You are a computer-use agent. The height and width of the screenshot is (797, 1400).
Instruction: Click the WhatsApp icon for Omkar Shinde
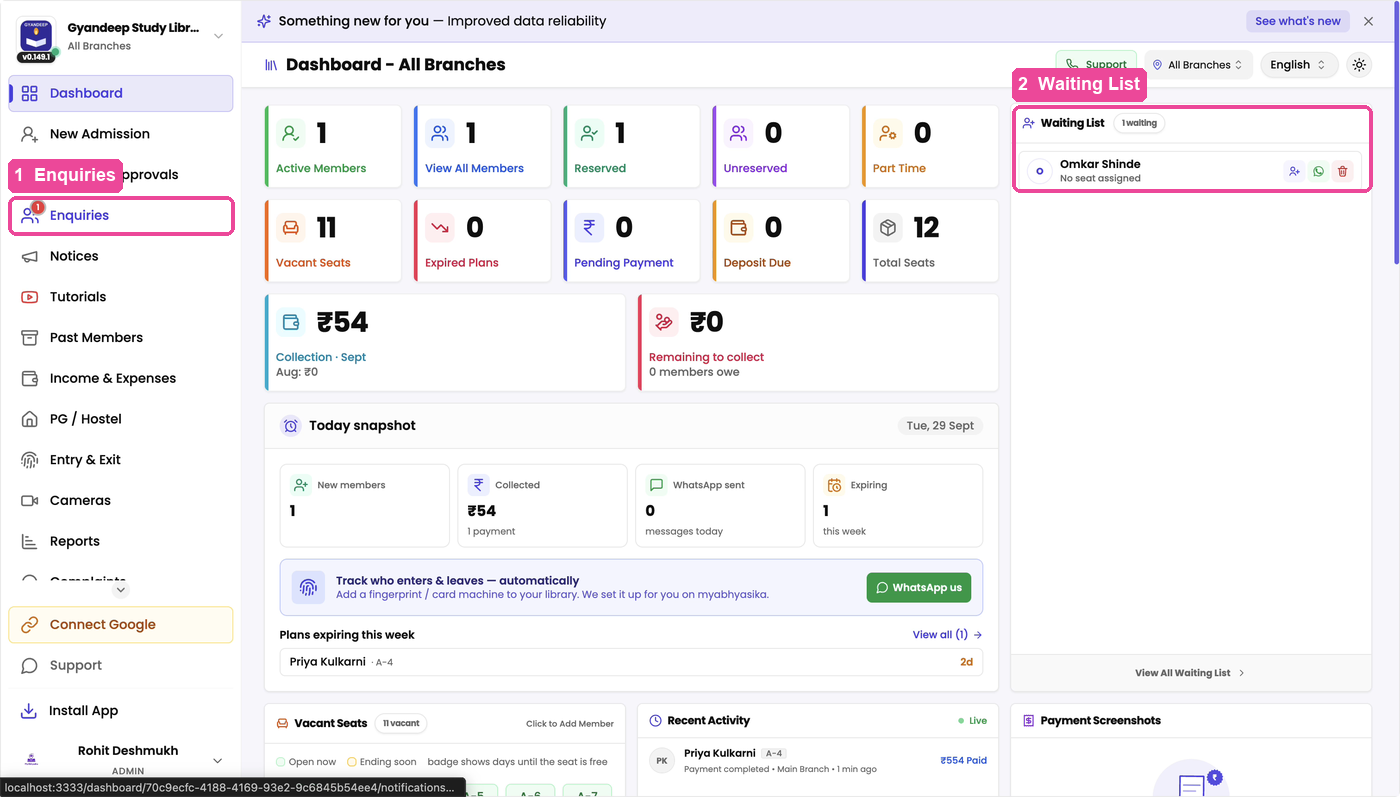tap(1318, 171)
